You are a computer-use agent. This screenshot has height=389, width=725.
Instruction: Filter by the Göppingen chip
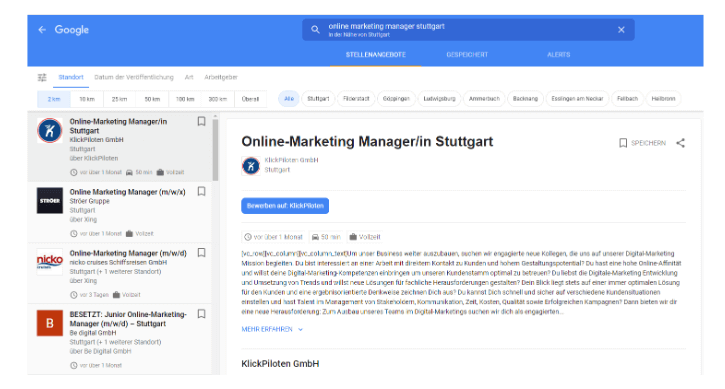(x=396, y=99)
